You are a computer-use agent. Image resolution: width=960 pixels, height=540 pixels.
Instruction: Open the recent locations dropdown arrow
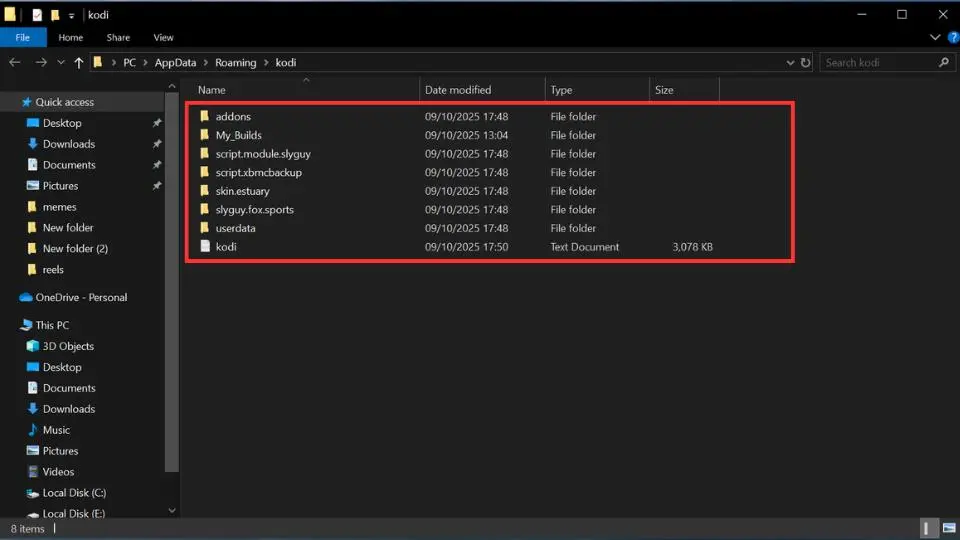(x=60, y=62)
